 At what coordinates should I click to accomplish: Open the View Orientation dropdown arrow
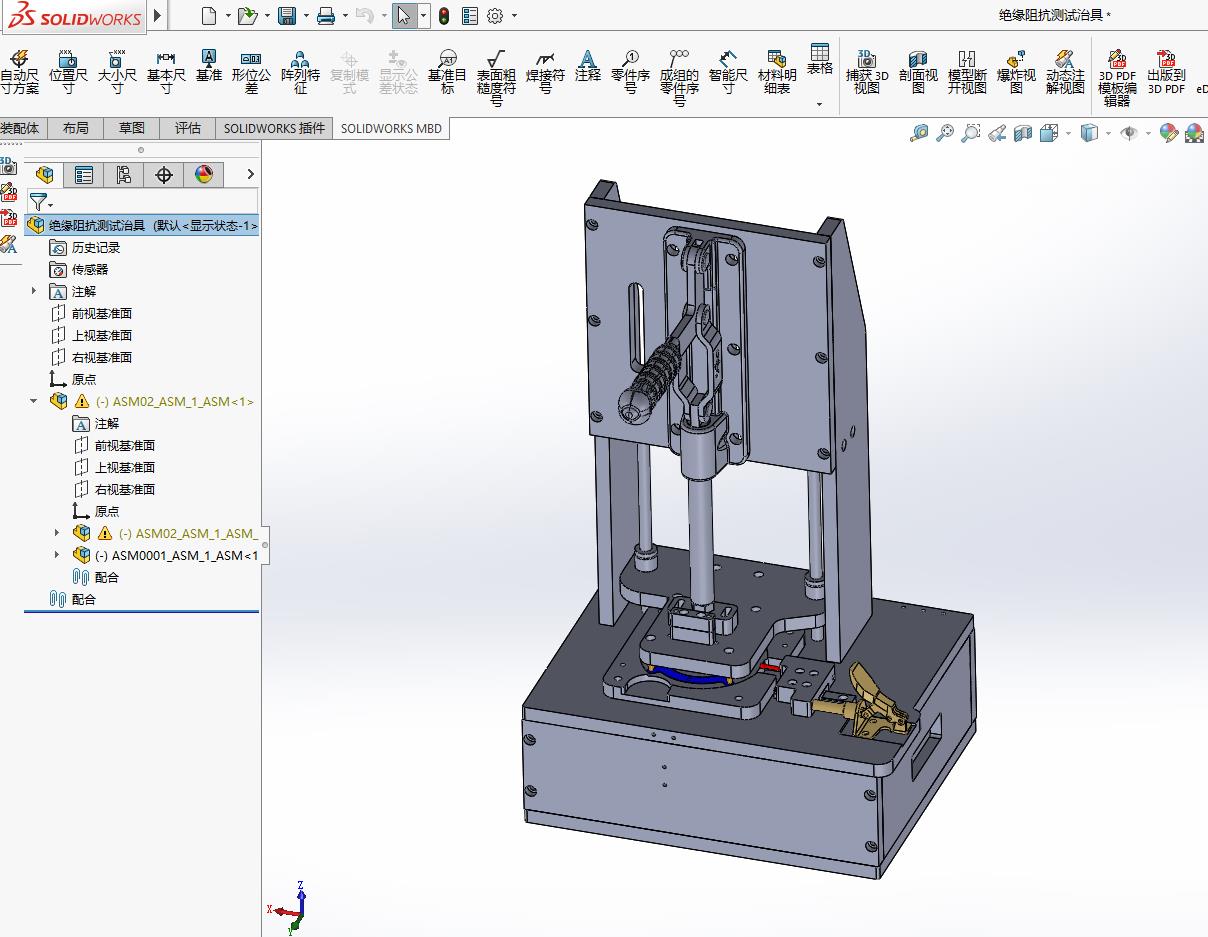pyautogui.click(x=1068, y=133)
